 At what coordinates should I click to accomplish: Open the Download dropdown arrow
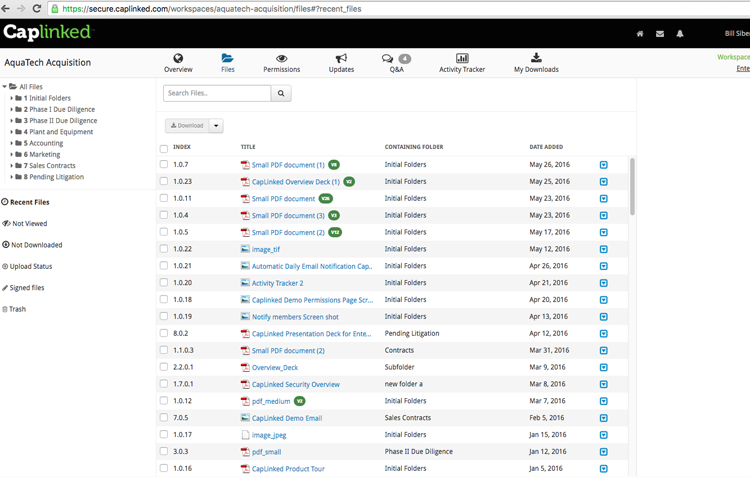coord(216,126)
